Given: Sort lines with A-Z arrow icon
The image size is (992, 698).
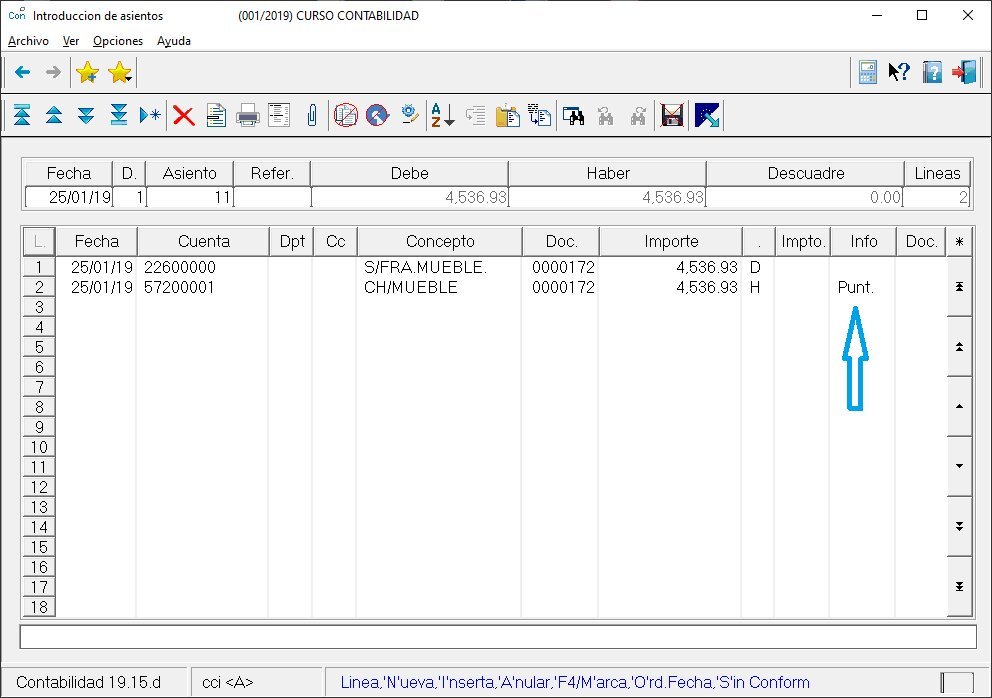Looking at the screenshot, I should 442,116.
